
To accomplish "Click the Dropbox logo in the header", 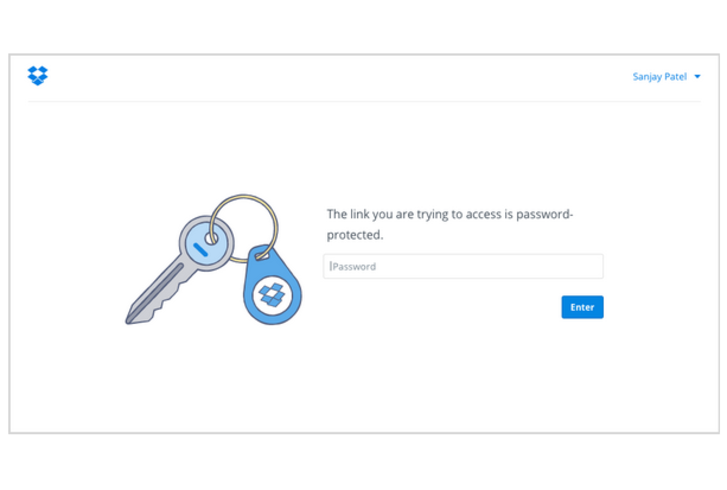I will tap(38, 75).
